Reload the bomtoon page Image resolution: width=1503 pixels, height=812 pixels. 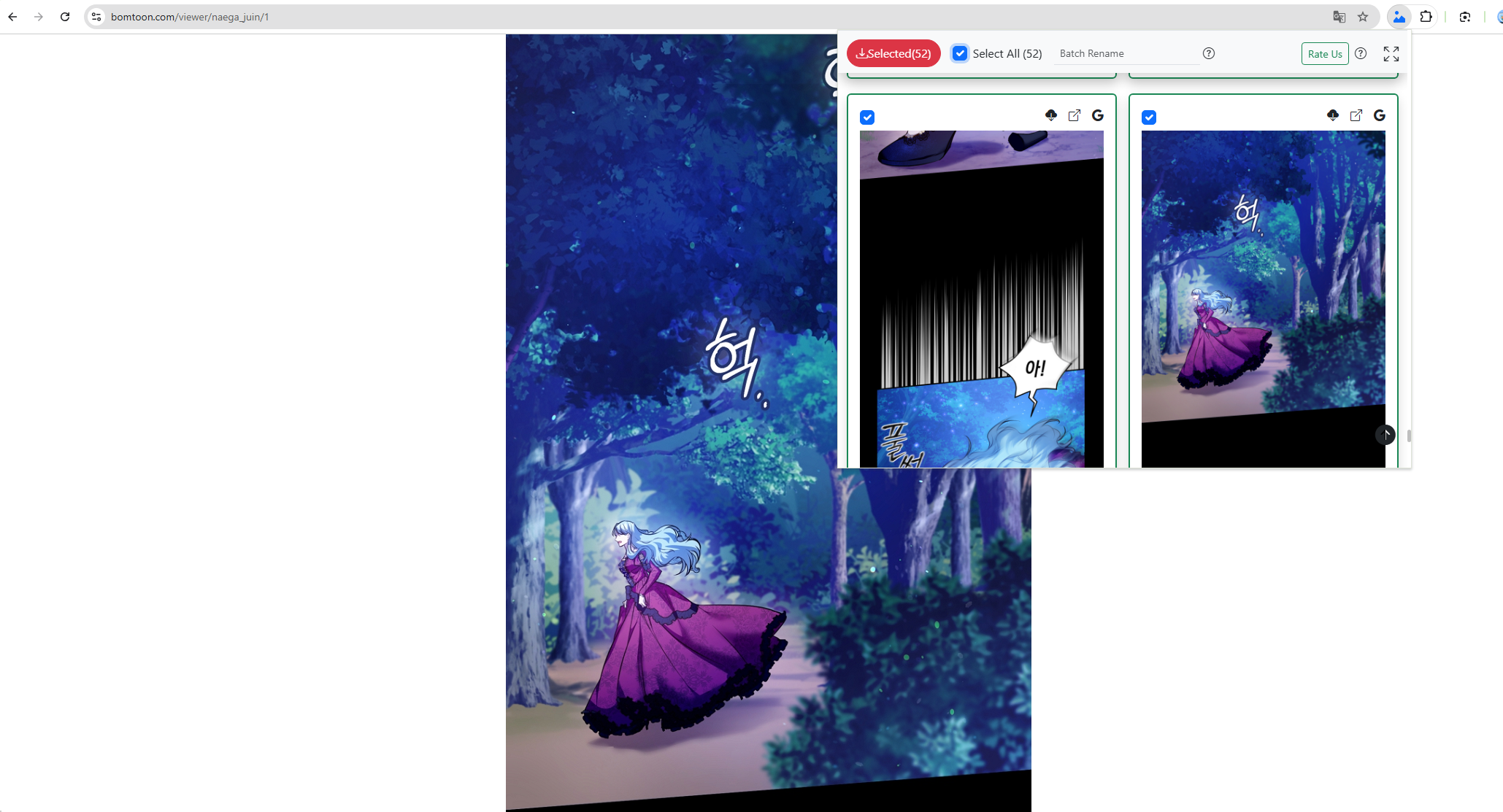[65, 17]
